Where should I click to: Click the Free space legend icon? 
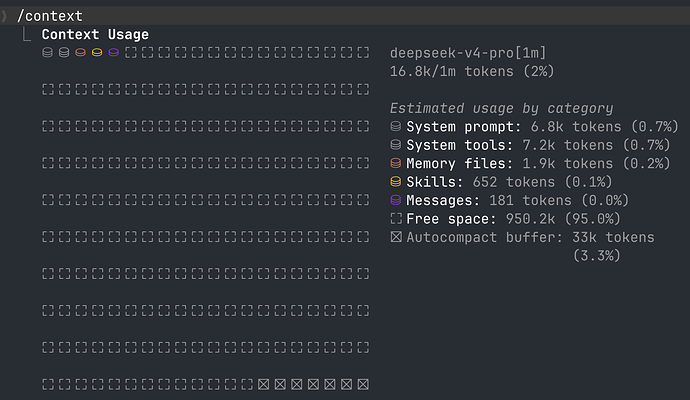point(396,219)
